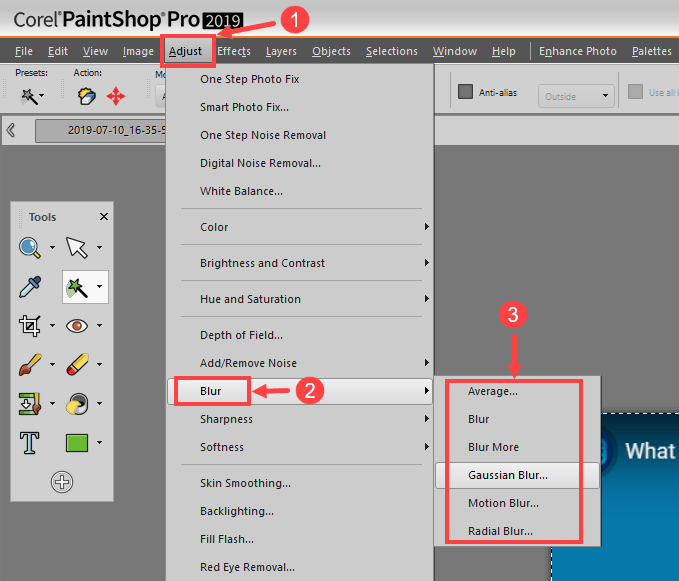
Task: Click the Adjust menu
Action: click(x=185, y=51)
